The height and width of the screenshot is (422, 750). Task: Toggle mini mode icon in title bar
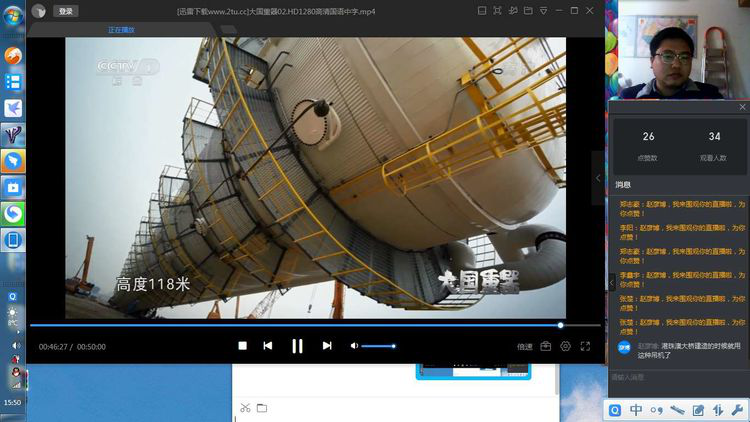pos(482,11)
